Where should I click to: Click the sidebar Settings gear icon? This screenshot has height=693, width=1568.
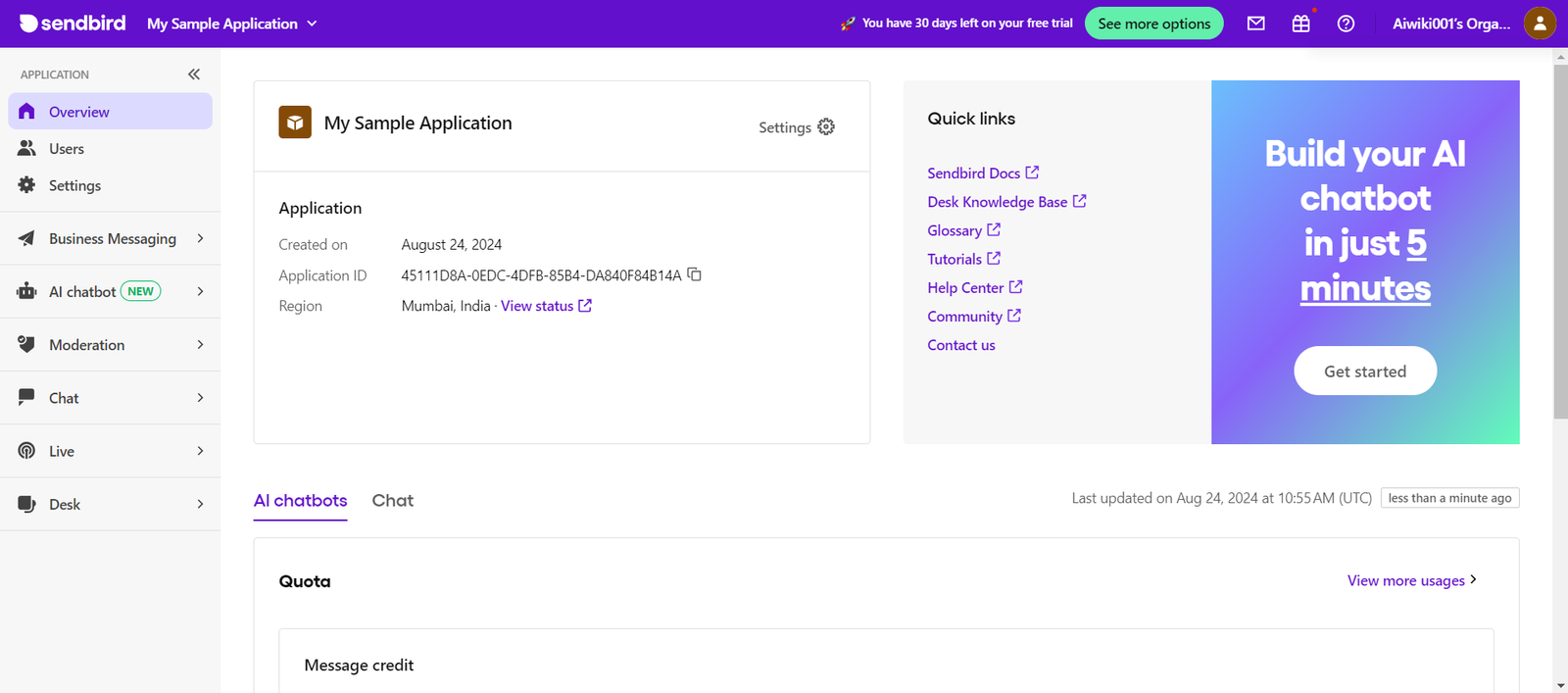[x=27, y=185]
